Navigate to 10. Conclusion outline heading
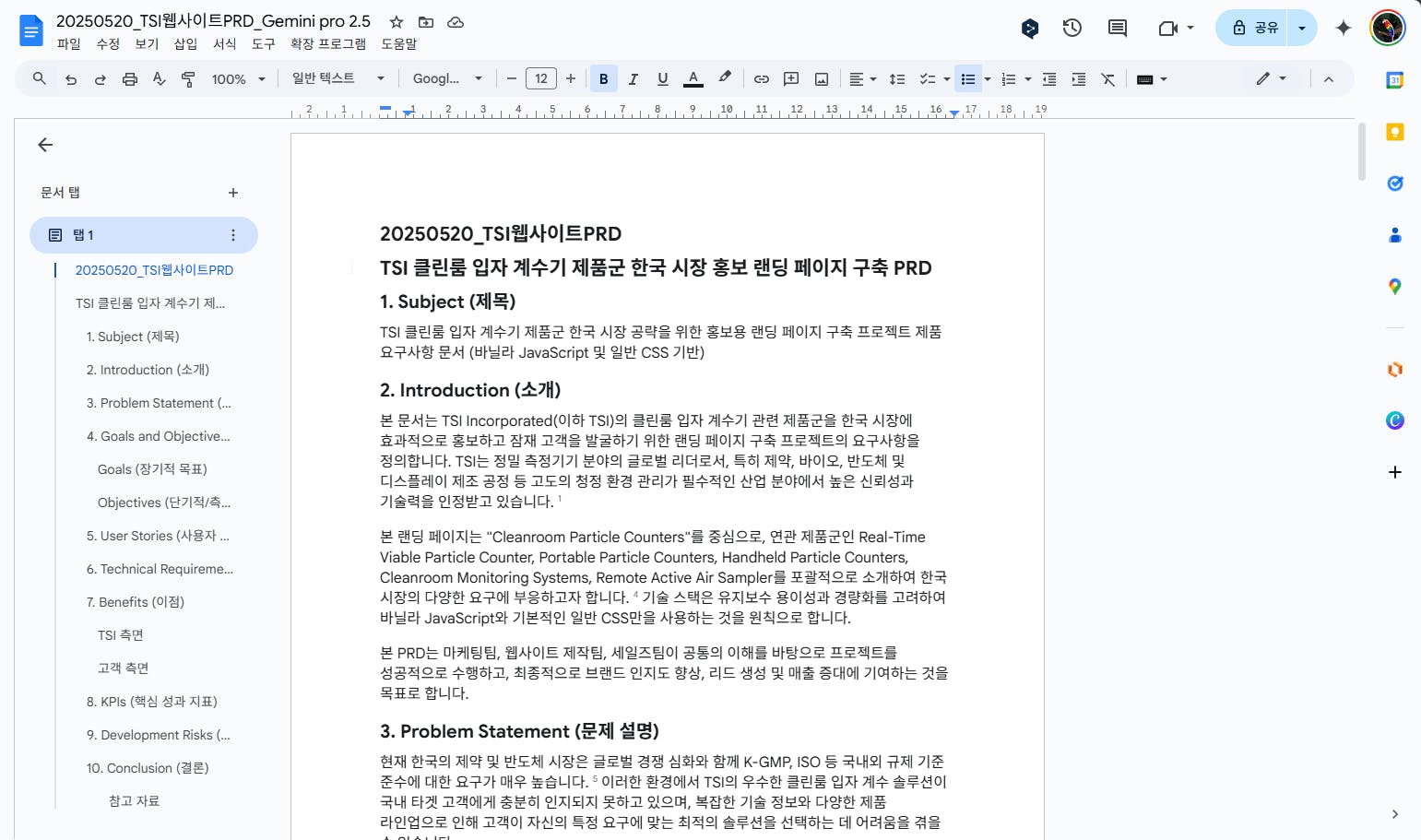The image size is (1421, 840). [x=148, y=768]
